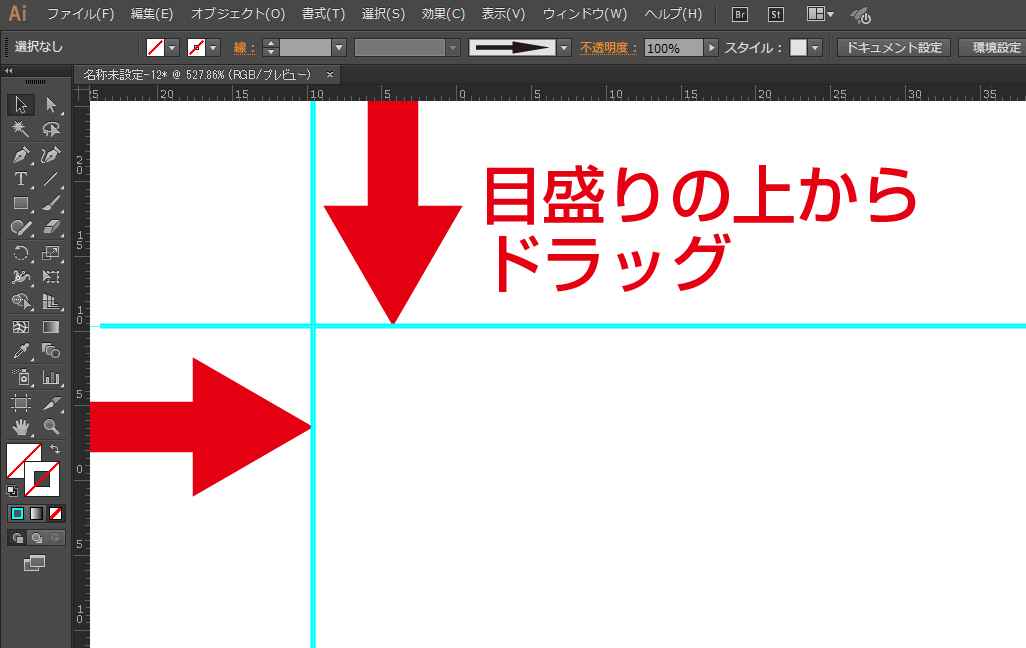Open control bar stroke color dropdown

[213, 48]
